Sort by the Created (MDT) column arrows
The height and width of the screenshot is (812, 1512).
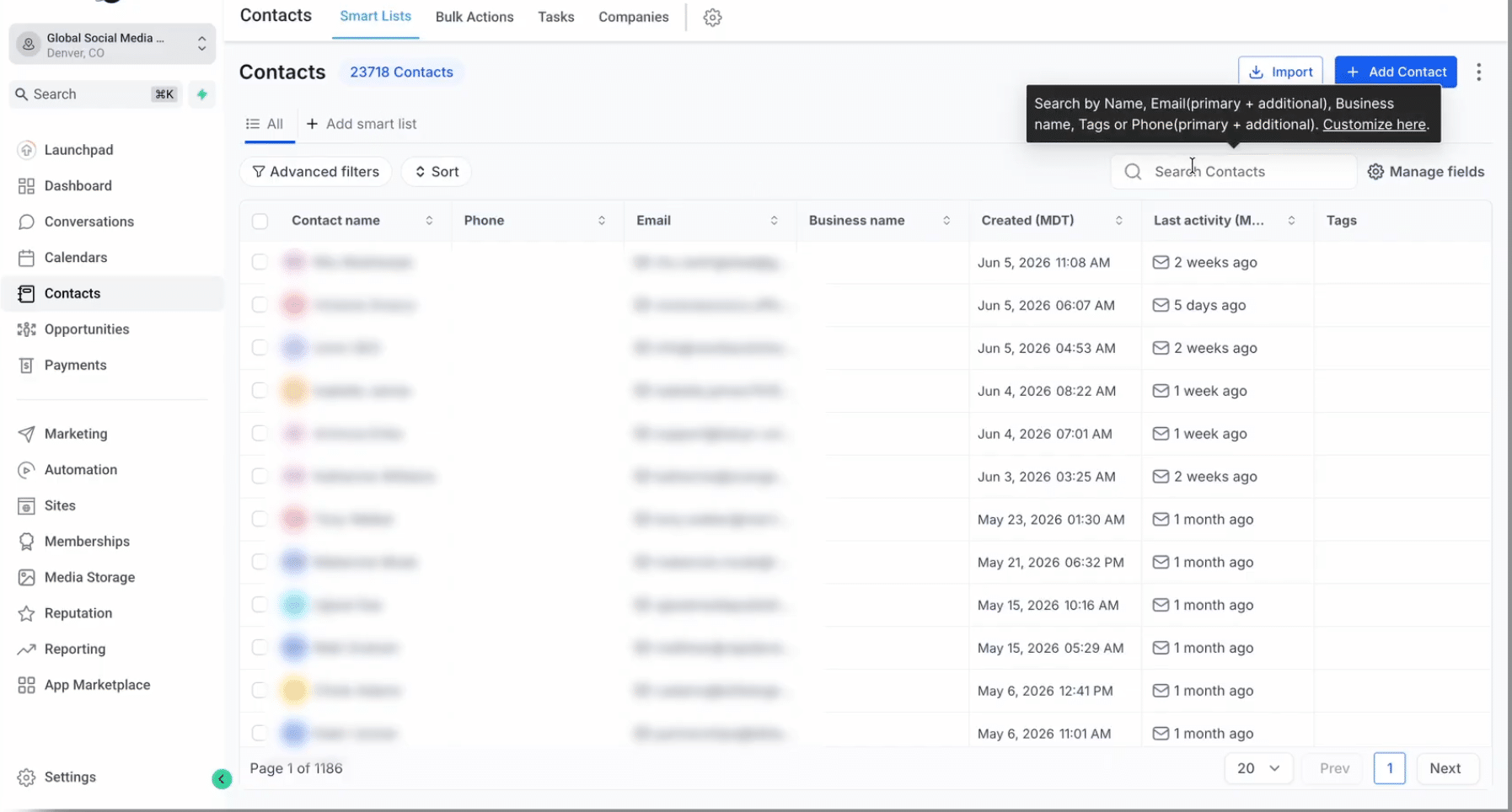coord(1119,221)
